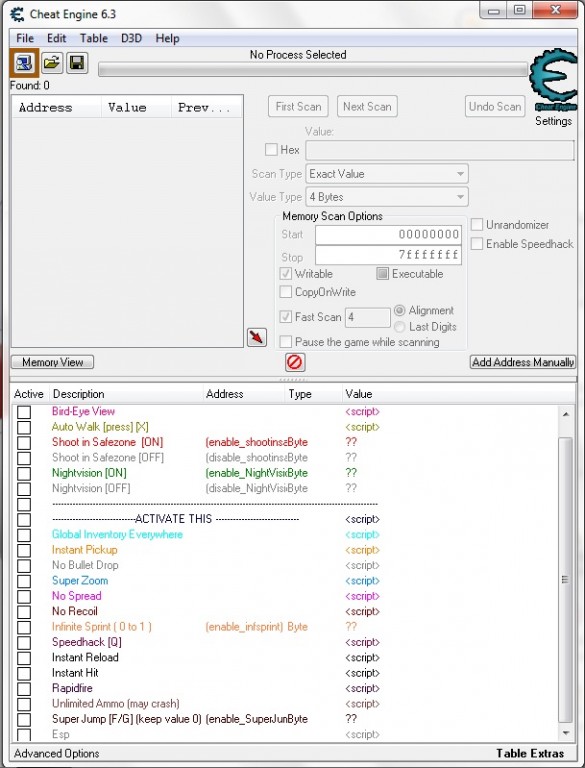Select Nightvision [ON] entry
This screenshot has height=768, width=585.
point(89,473)
